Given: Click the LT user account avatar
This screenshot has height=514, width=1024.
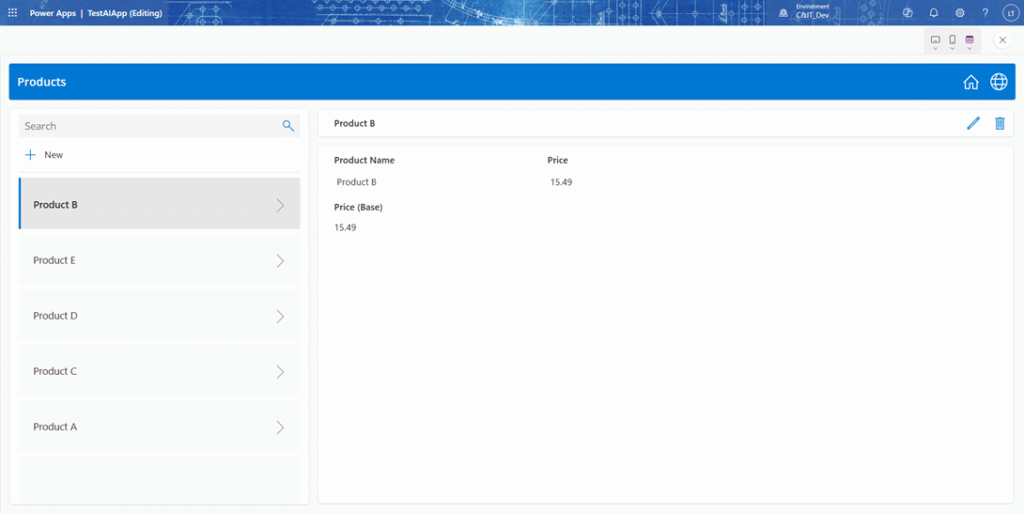Looking at the screenshot, I should [x=1009, y=13].
